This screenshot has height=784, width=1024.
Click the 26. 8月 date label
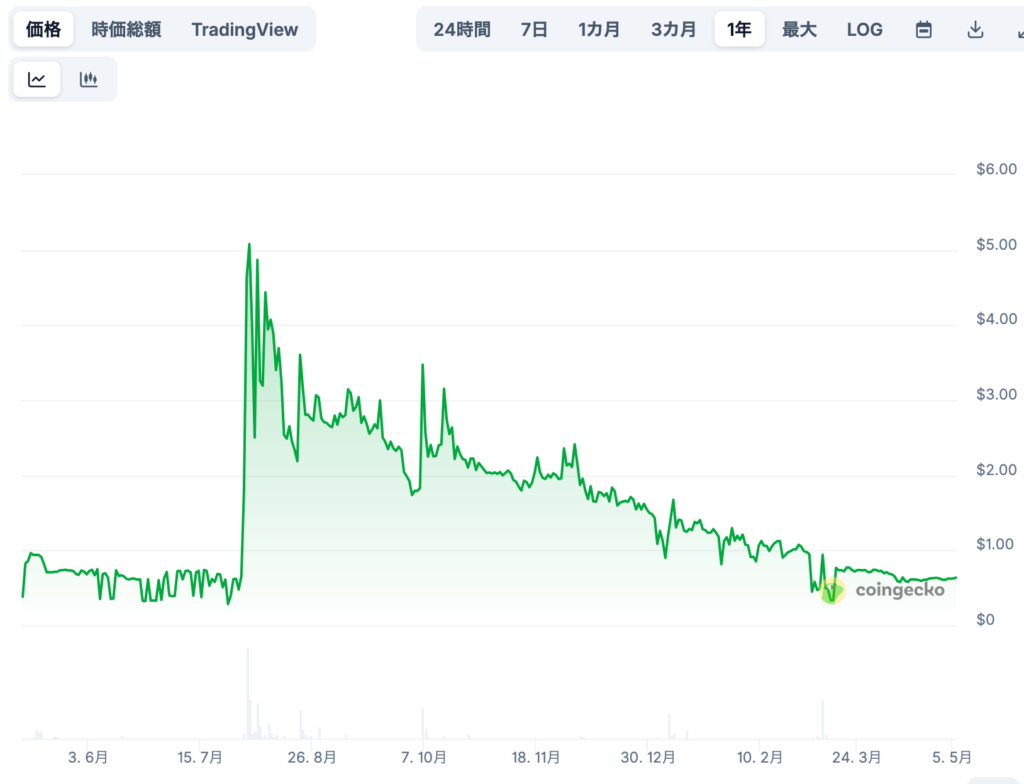tap(312, 757)
